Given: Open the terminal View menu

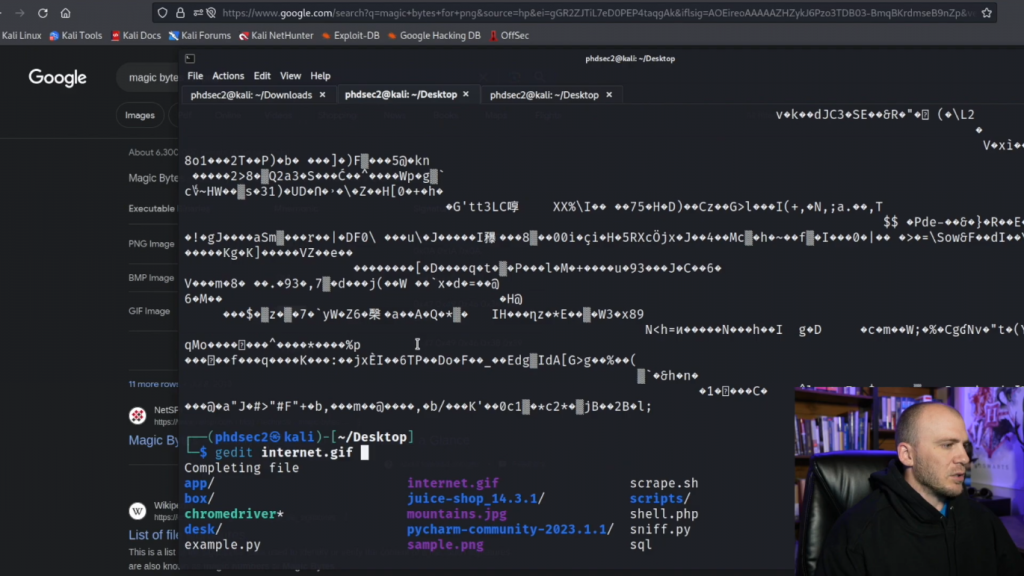Looking at the screenshot, I should (290, 76).
